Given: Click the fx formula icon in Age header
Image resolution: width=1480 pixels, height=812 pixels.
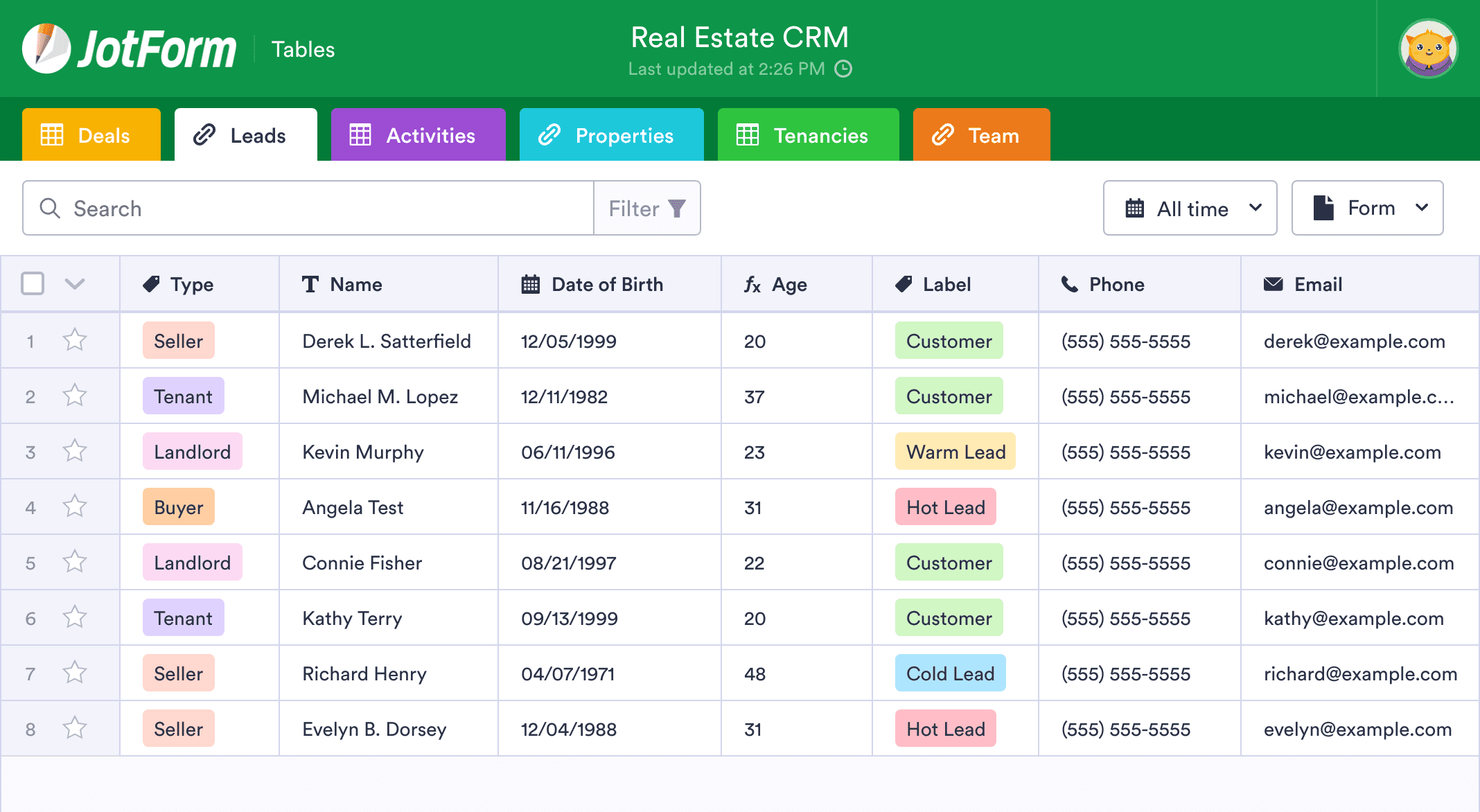Looking at the screenshot, I should point(752,284).
